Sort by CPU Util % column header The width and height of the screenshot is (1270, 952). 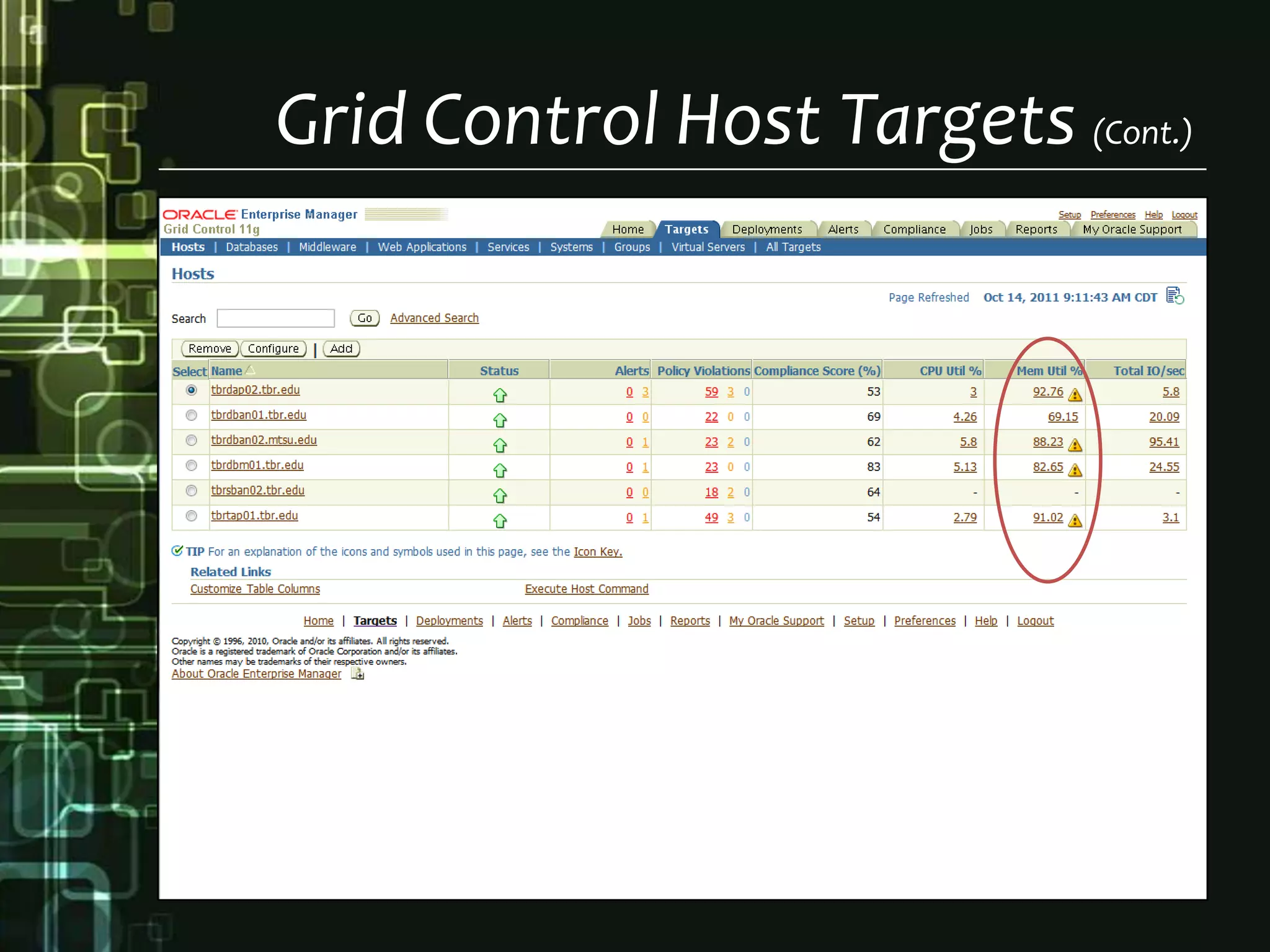pos(950,371)
